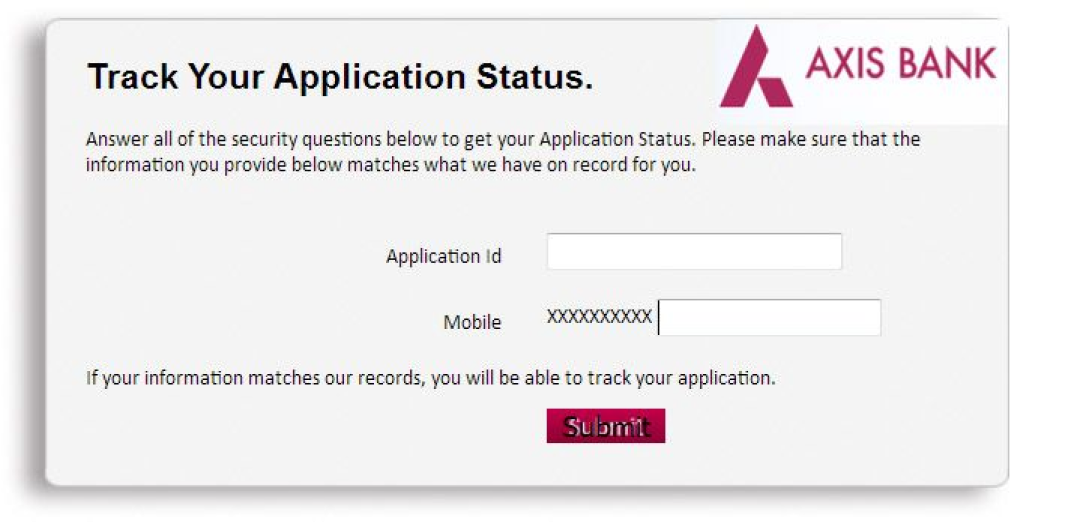Submit the application tracking form

[606, 426]
